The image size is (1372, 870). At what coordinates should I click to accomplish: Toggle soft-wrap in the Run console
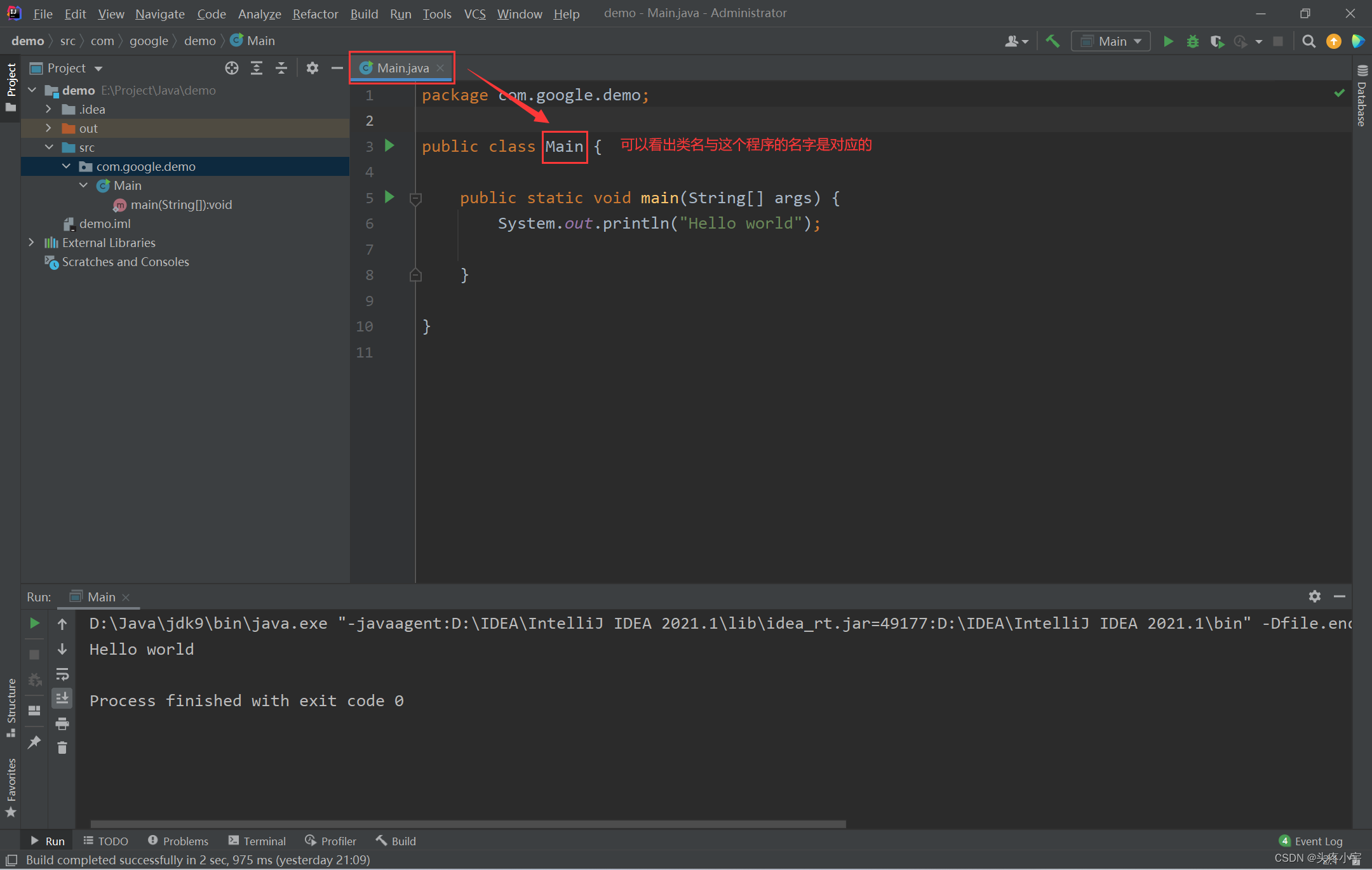pos(62,674)
